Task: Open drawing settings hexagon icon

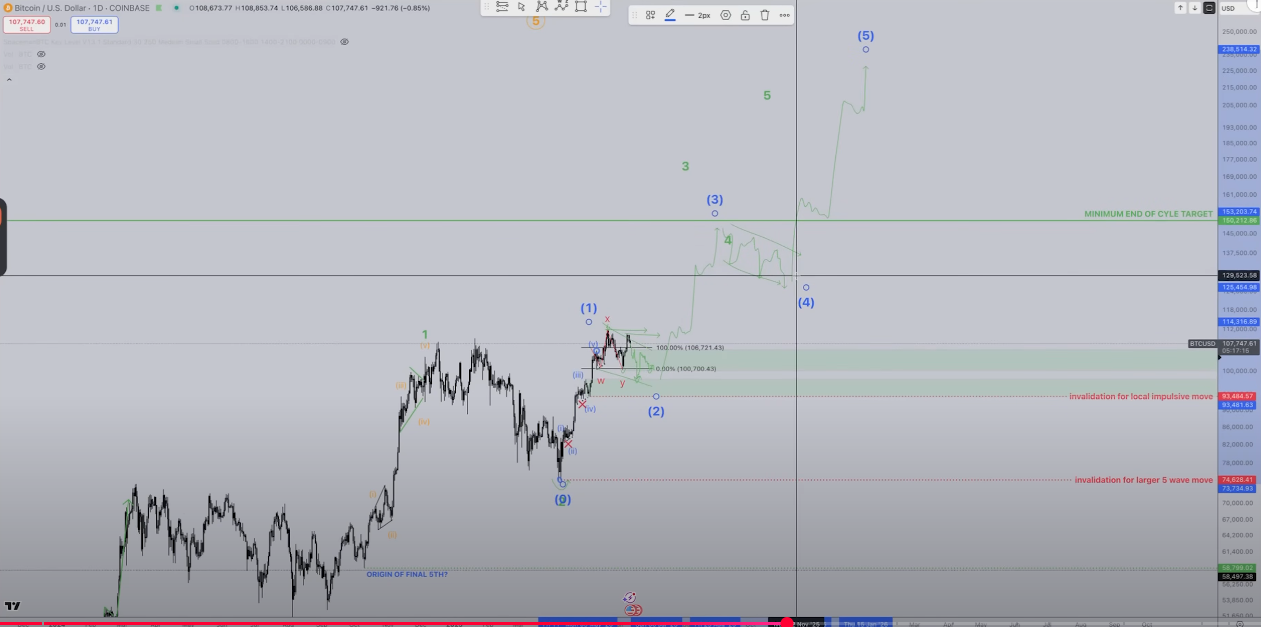Action: (x=726, y=15)
